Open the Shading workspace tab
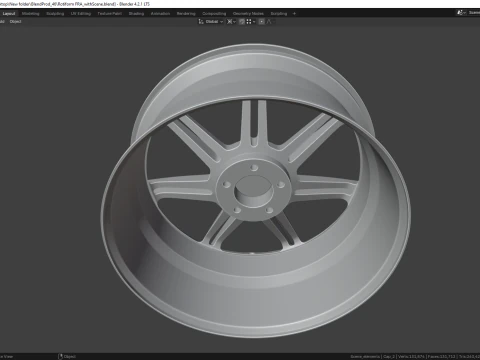 tap(136, 14)
